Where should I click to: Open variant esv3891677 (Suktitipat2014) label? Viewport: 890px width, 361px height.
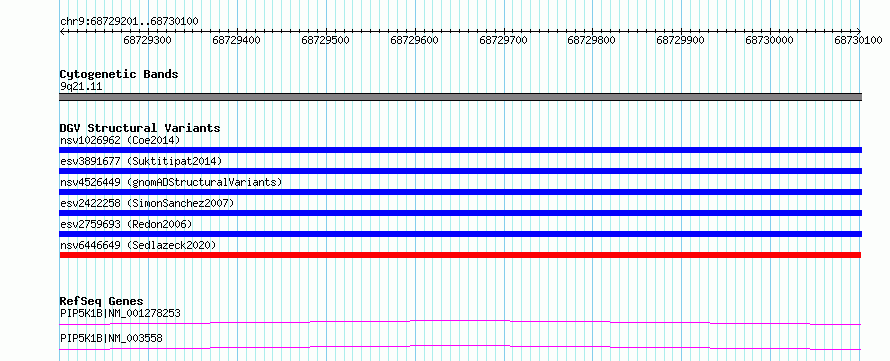coord(141,161)
